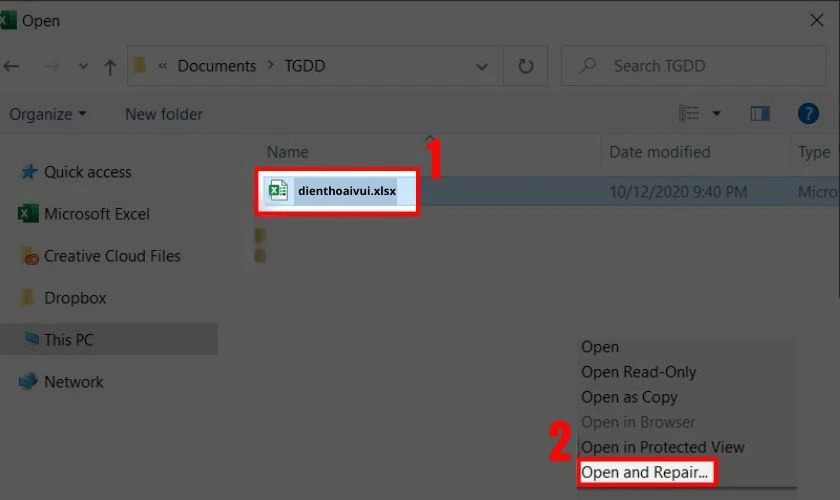Open Creative Cloud Files in the sidebar
Image resolution: width=840 pixels, height=500 pixels.
[x=112, y=256]
